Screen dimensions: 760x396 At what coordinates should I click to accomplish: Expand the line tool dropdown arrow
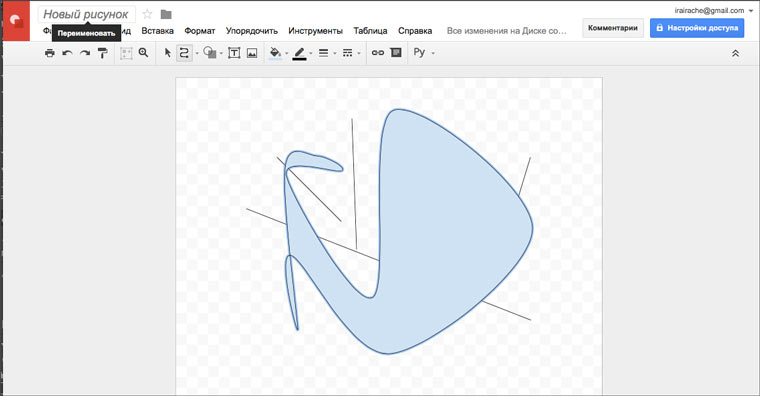tap(197, 53)
